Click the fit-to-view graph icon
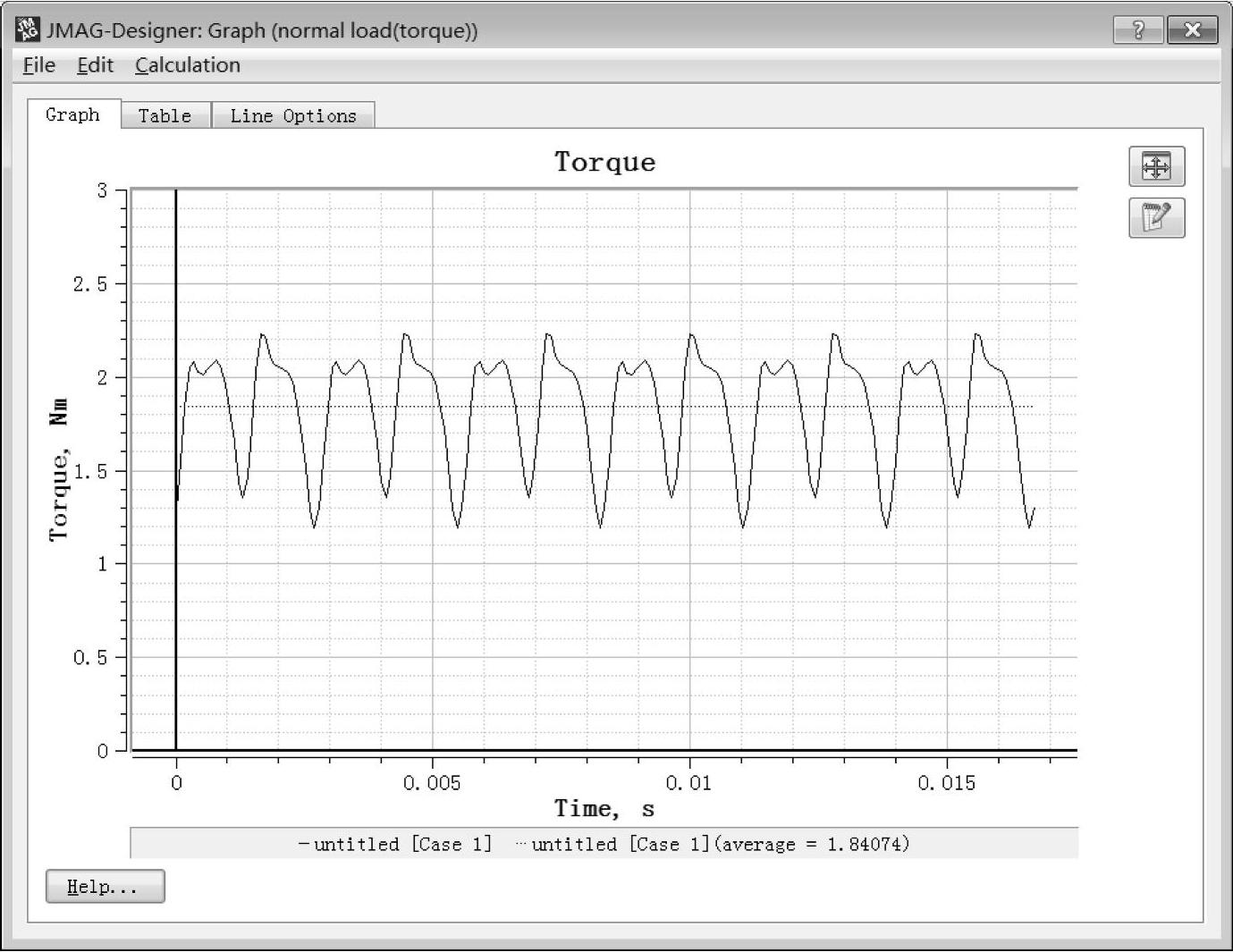 (x=1156, y=166)
